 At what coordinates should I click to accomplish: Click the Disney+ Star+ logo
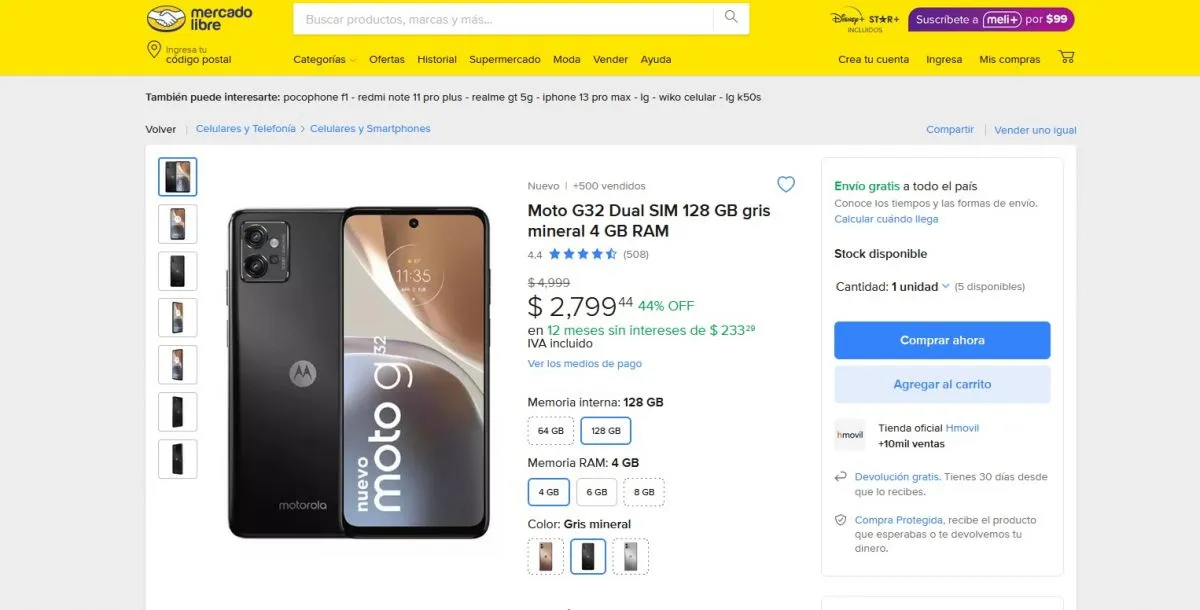pyautogui.click(x=865, y=20)
